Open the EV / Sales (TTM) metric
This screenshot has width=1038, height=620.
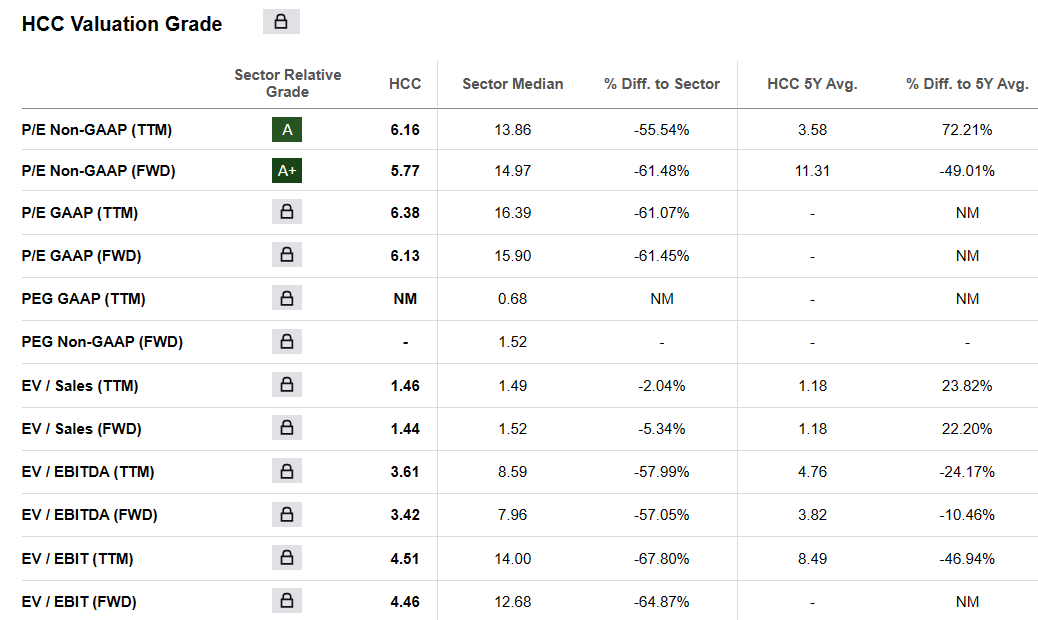80,386
